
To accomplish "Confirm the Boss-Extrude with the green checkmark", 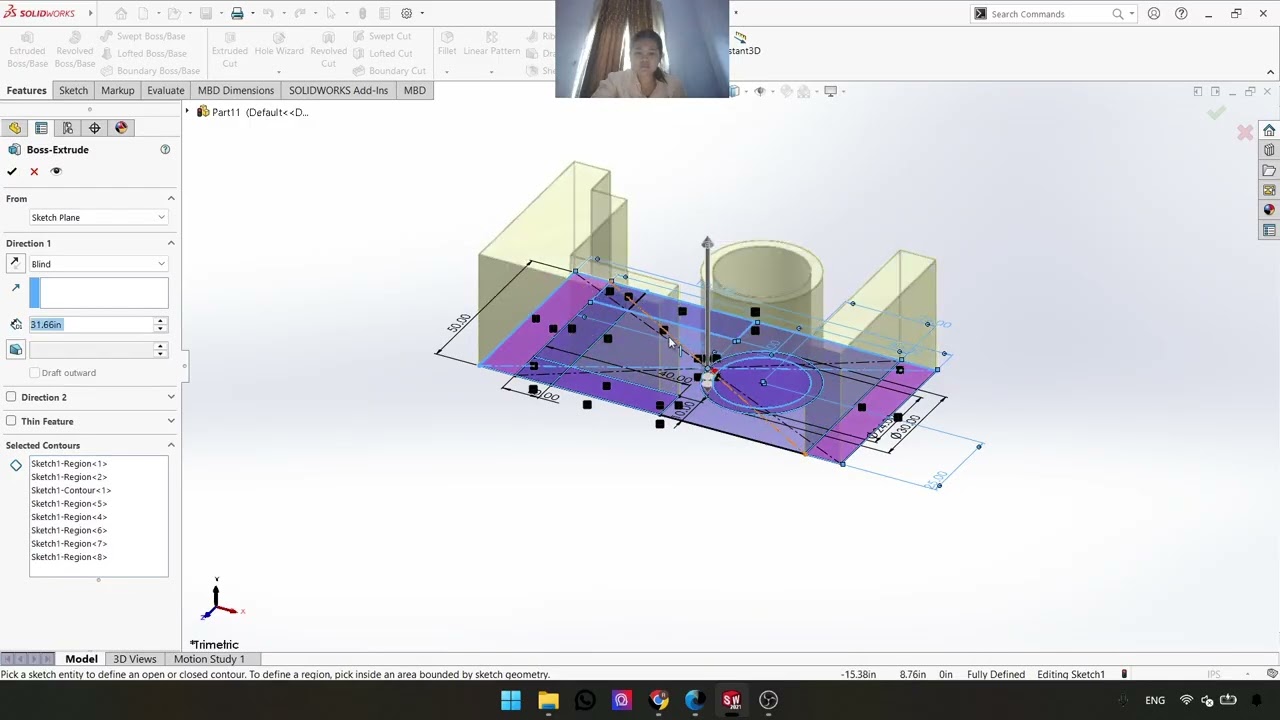I will pos(12,171).
